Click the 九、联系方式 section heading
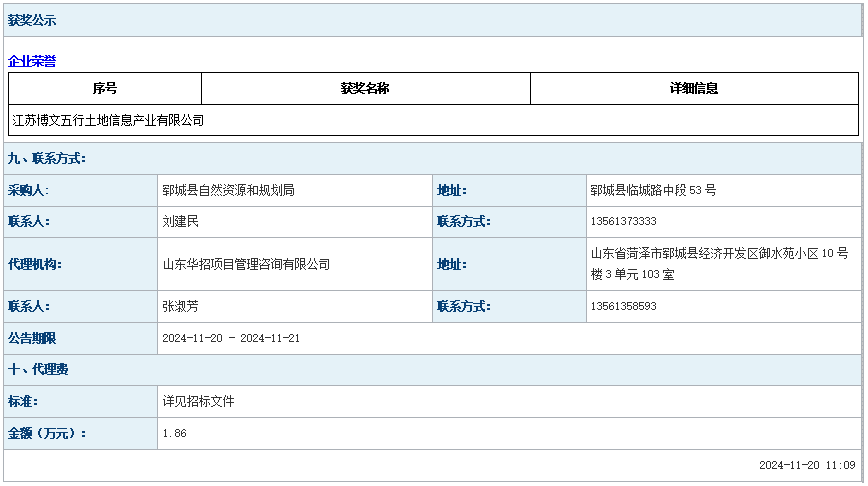This screenshot has width=868, height=486. tap(47, 159)
